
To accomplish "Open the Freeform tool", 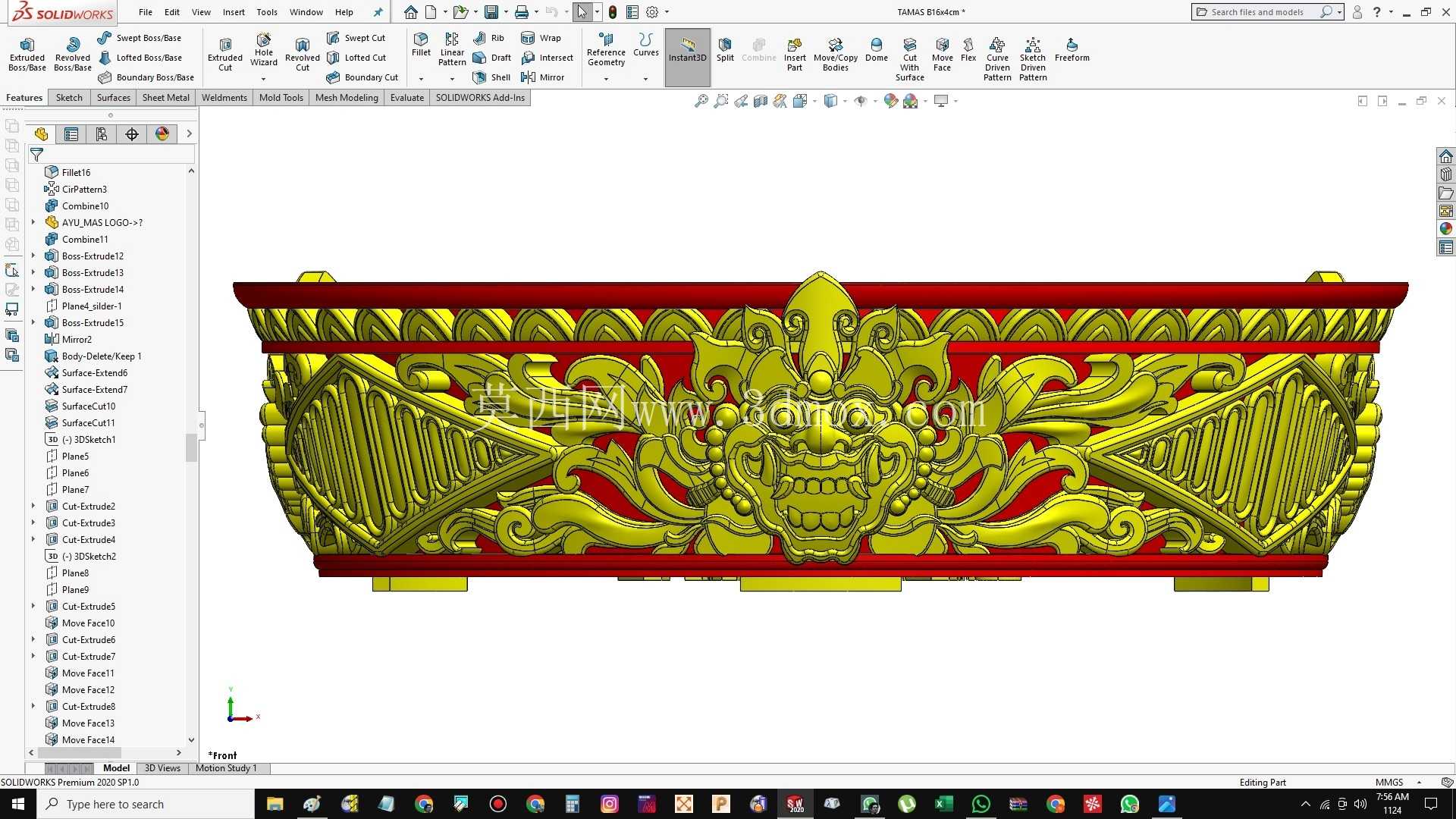I will coord(1072,50).
